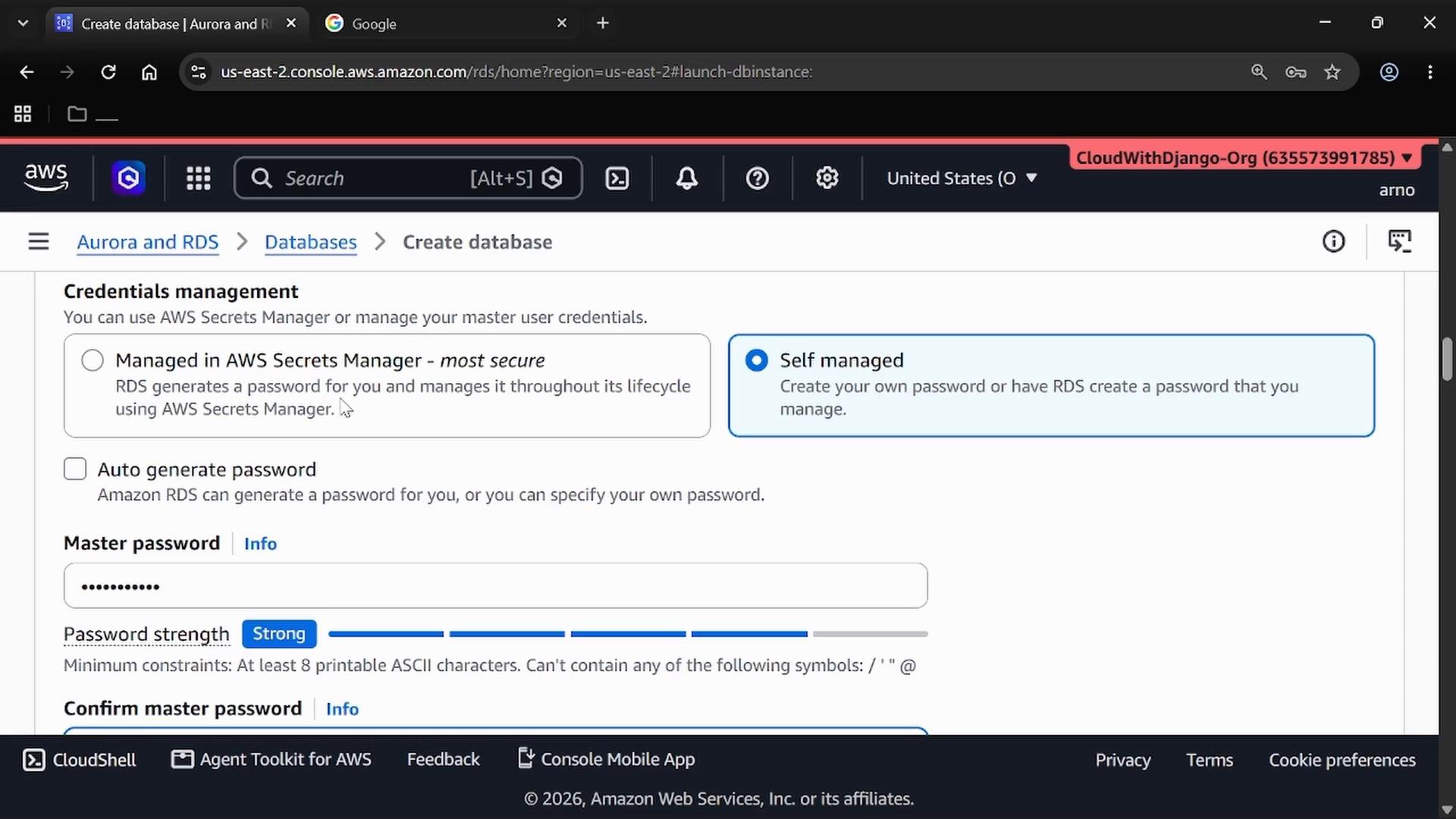Toggle the side navigation hamburger menu
Image resolution: width=1456 pixels, height=819 pixels.
tap(39, 242)
